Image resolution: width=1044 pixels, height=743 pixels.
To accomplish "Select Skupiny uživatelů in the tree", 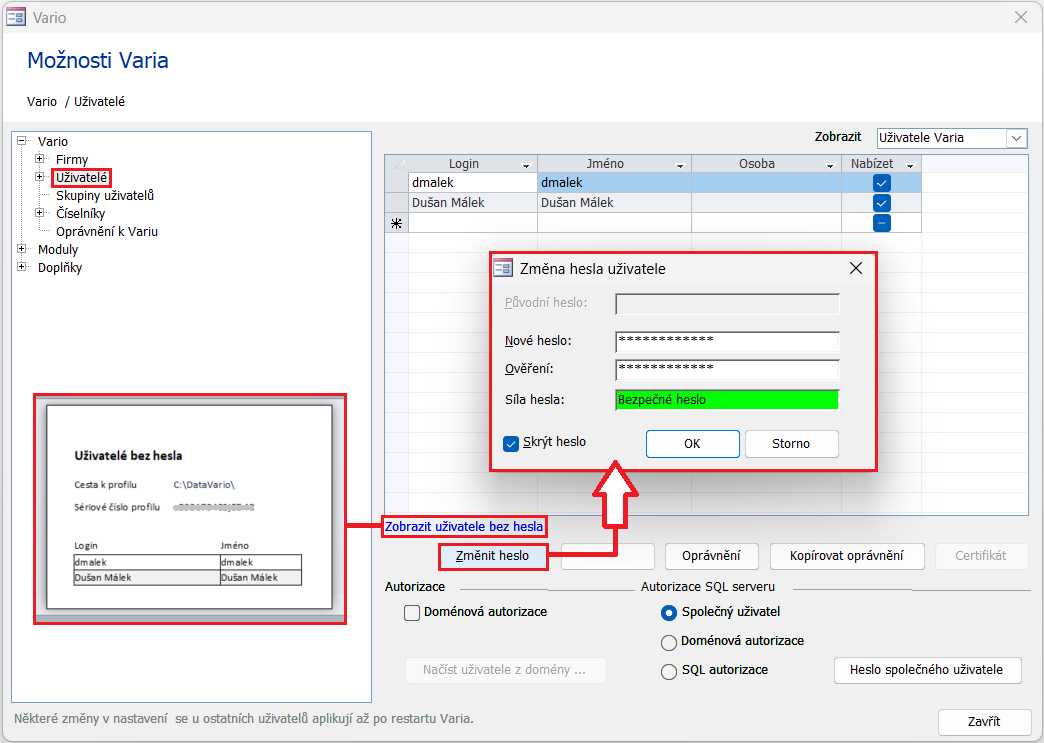I will (x=105, y=196).
